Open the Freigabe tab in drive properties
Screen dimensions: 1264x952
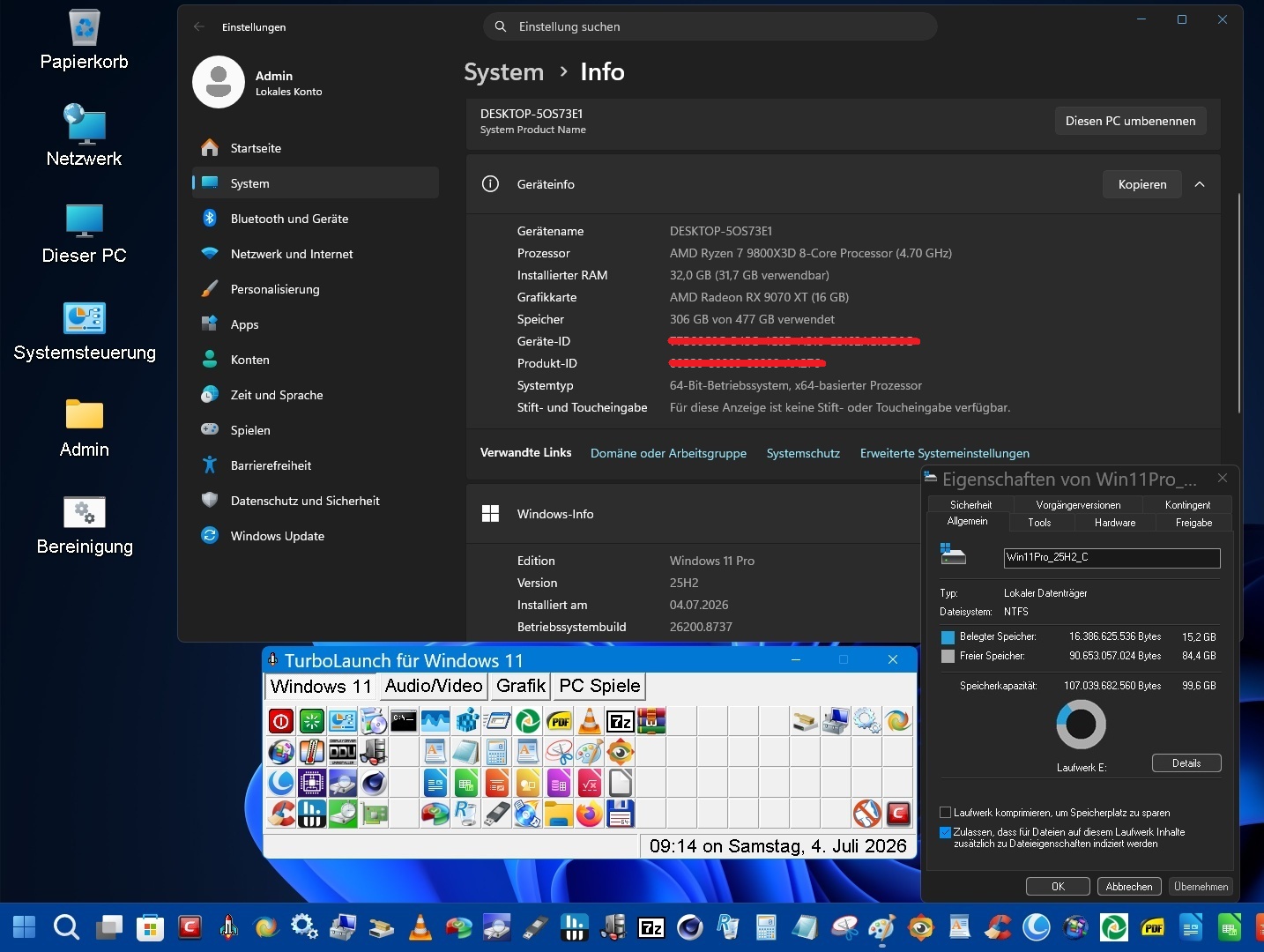tap(1193, 523)
